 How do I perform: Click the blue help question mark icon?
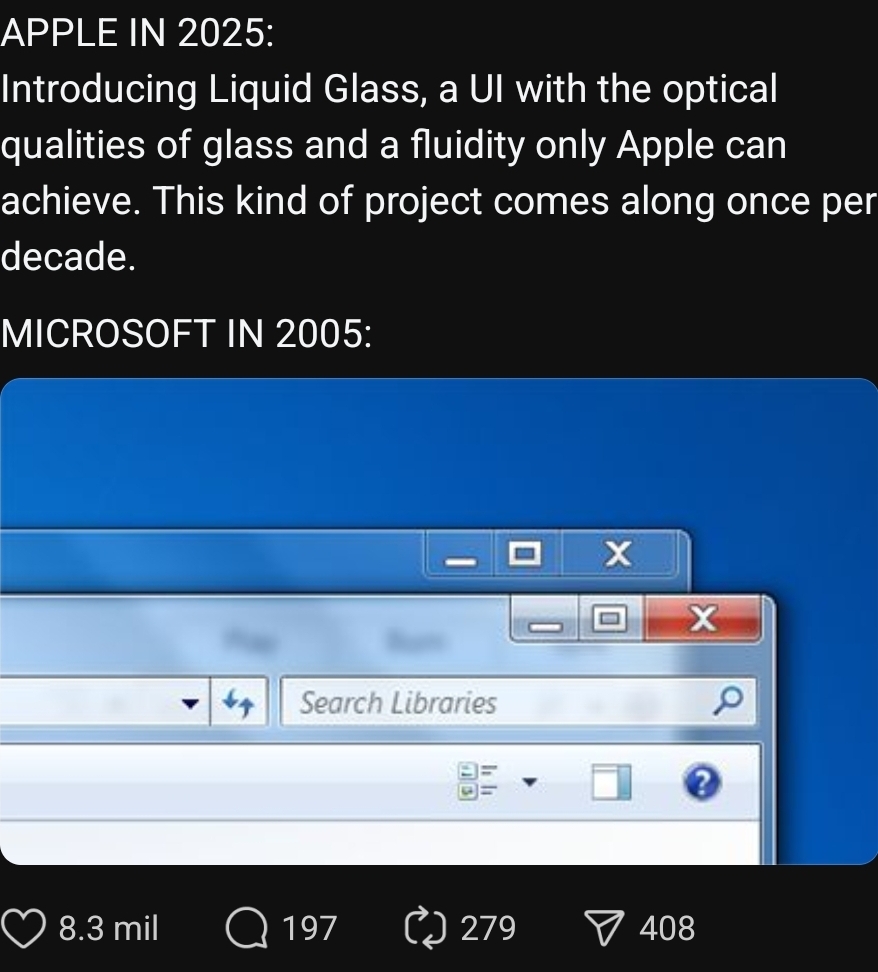tap(702, 782)
